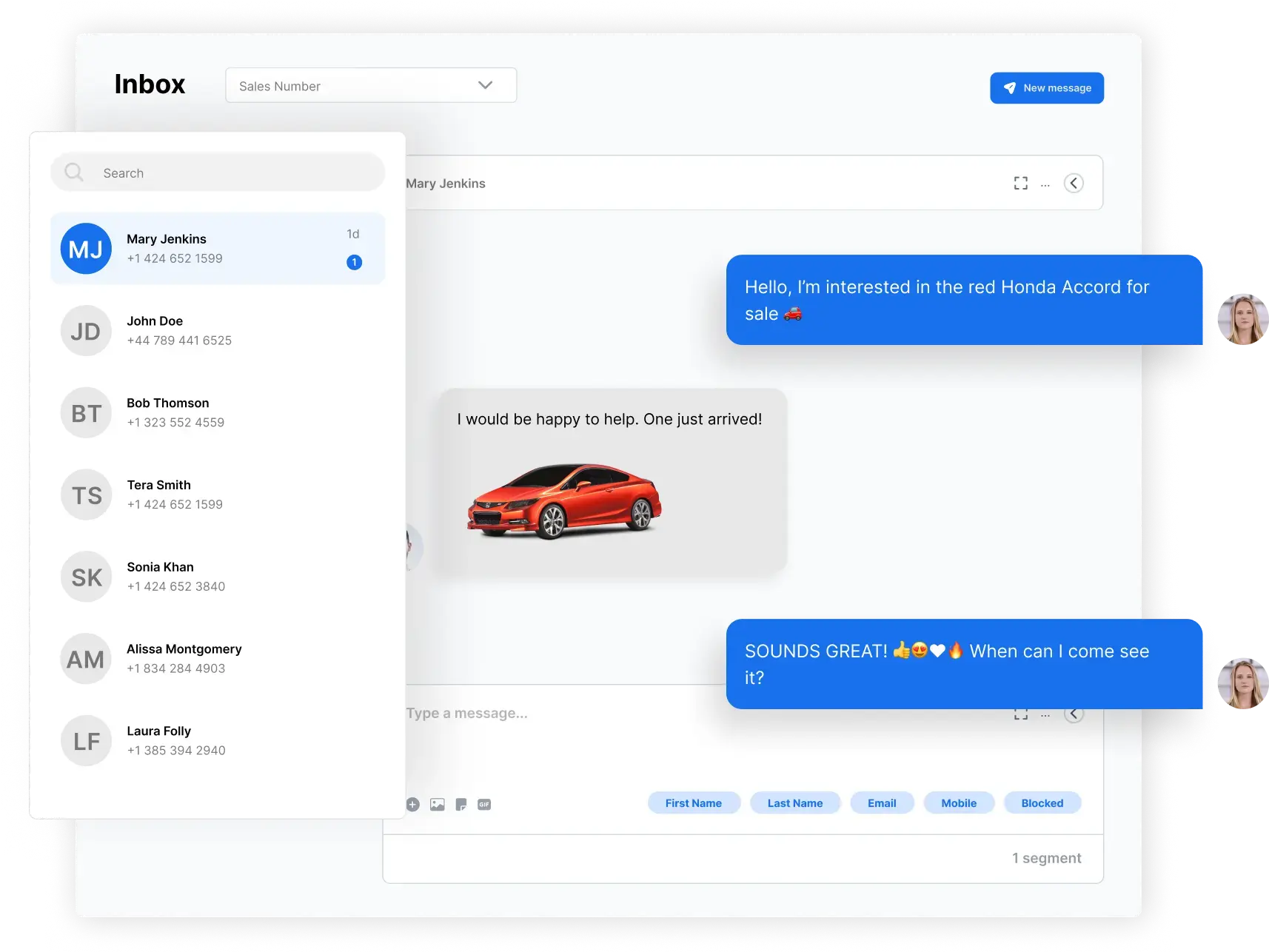Click phone number +44 789 441 6525
The width and height of the screenshot is (1269, 952).
click(x=179, y=341)
